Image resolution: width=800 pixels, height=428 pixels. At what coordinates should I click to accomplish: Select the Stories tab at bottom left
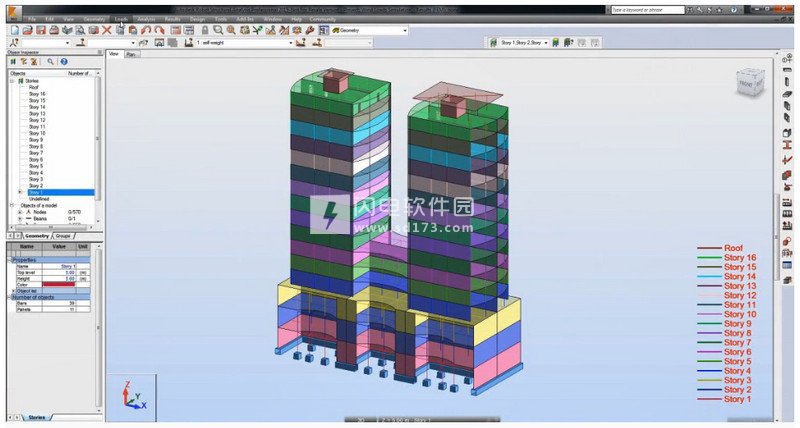click(36, 417)
